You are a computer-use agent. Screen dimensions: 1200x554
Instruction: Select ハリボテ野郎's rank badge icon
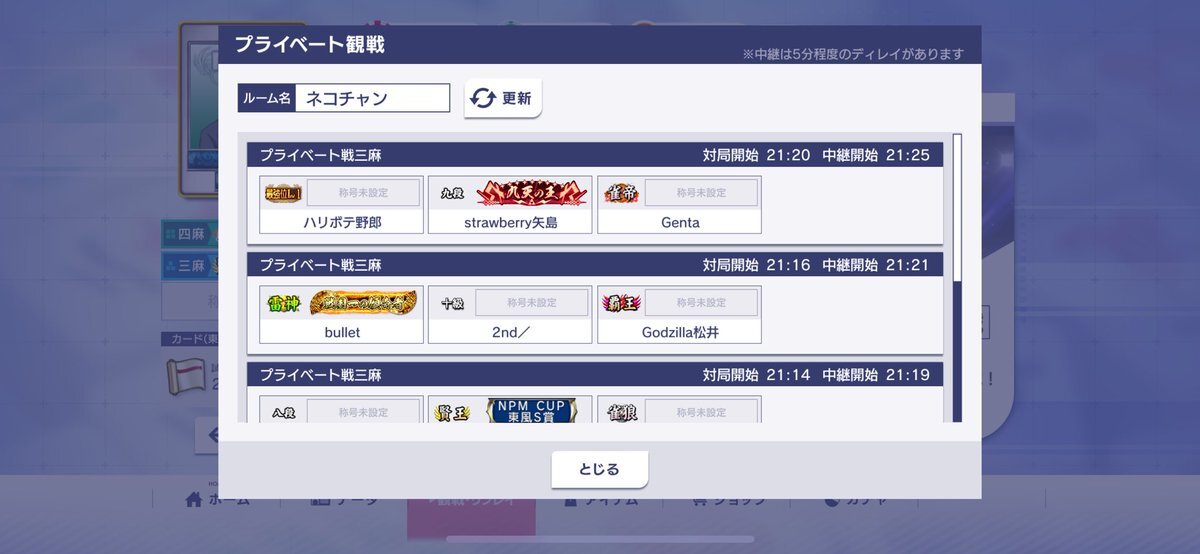[x=284, y=193]
